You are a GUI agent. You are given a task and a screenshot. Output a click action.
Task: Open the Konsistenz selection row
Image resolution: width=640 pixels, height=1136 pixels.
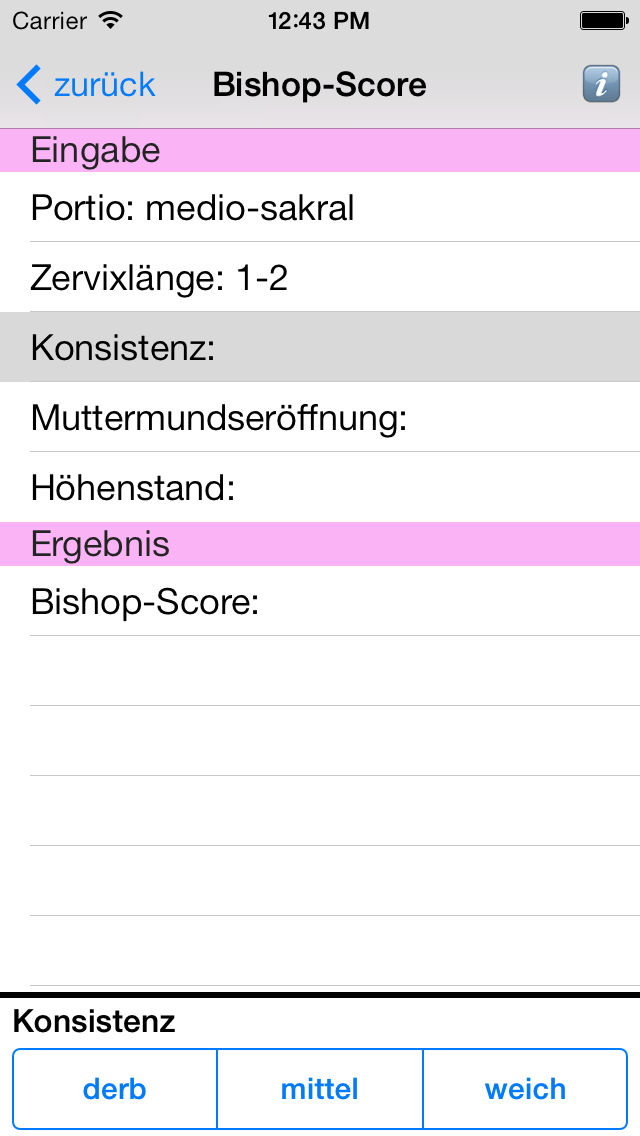point(320,347)
